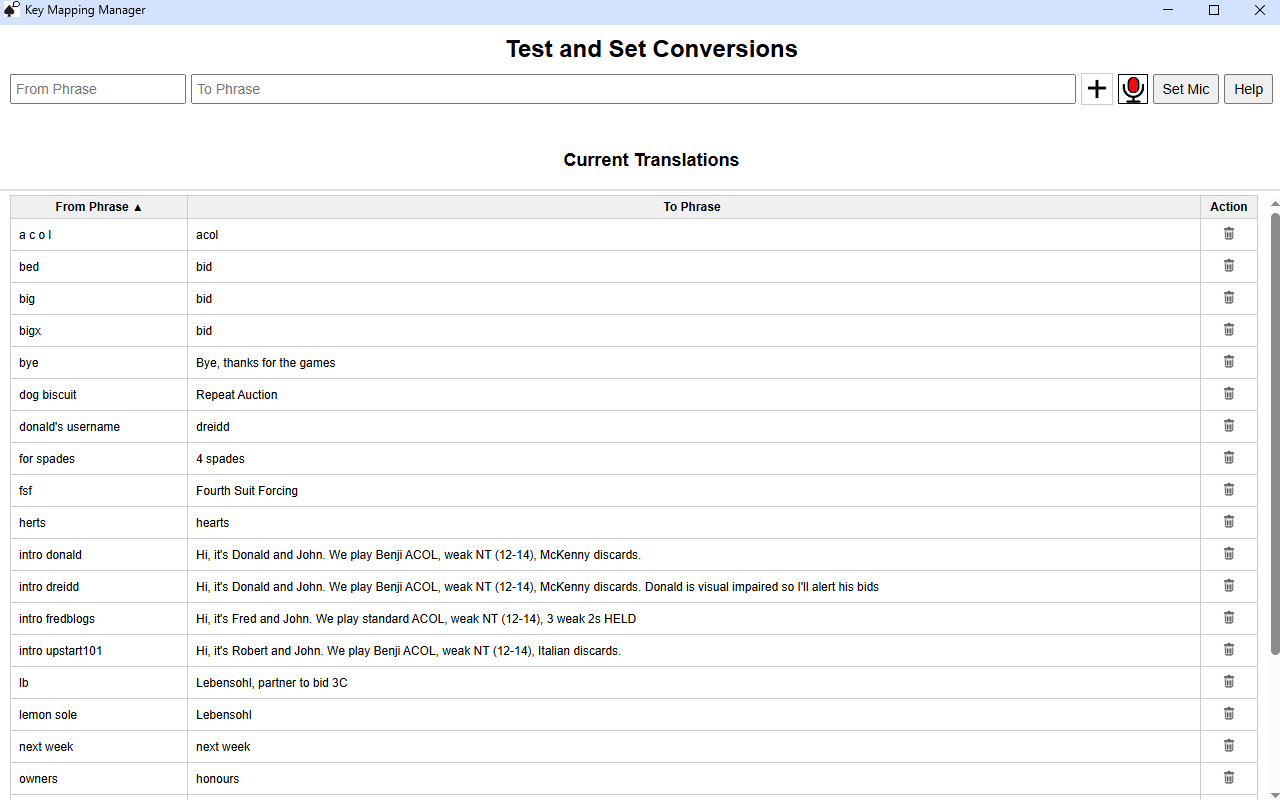This screenshot has width=1280, height=800.
Task: Trash the 'lemon sole' mapping
Action: point(1229,714)
